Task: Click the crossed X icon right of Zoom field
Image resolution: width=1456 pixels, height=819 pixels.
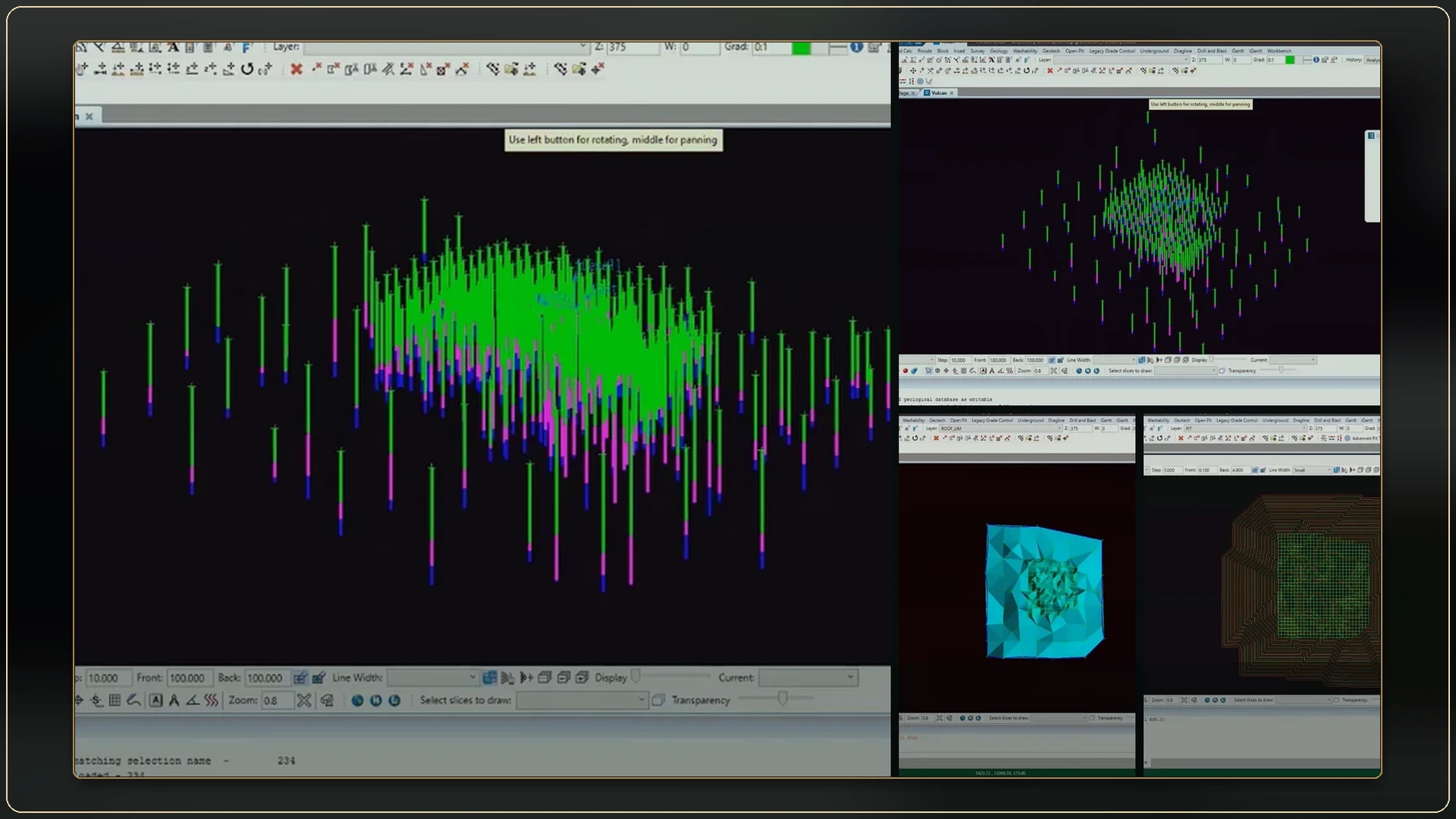Action: click(x=304, y=700)
